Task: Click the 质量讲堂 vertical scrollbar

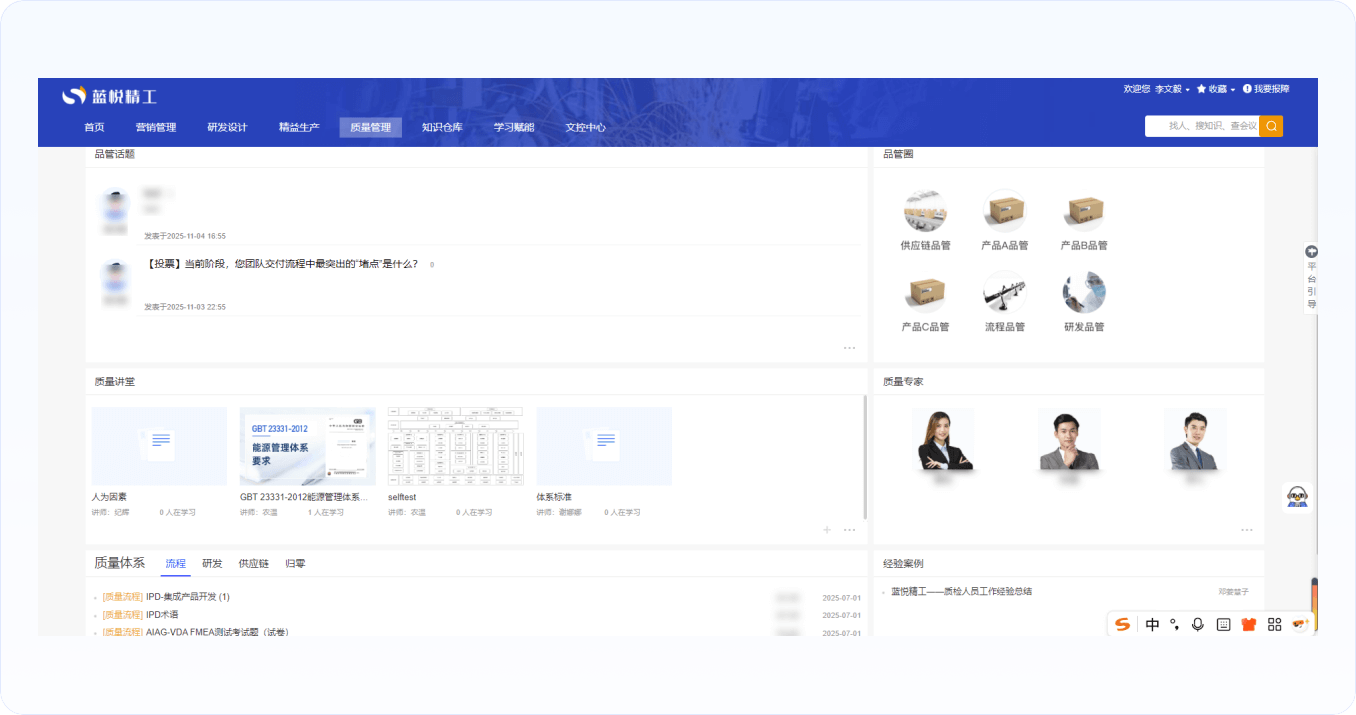Action: pyautogui.click(x=865, y=456)
